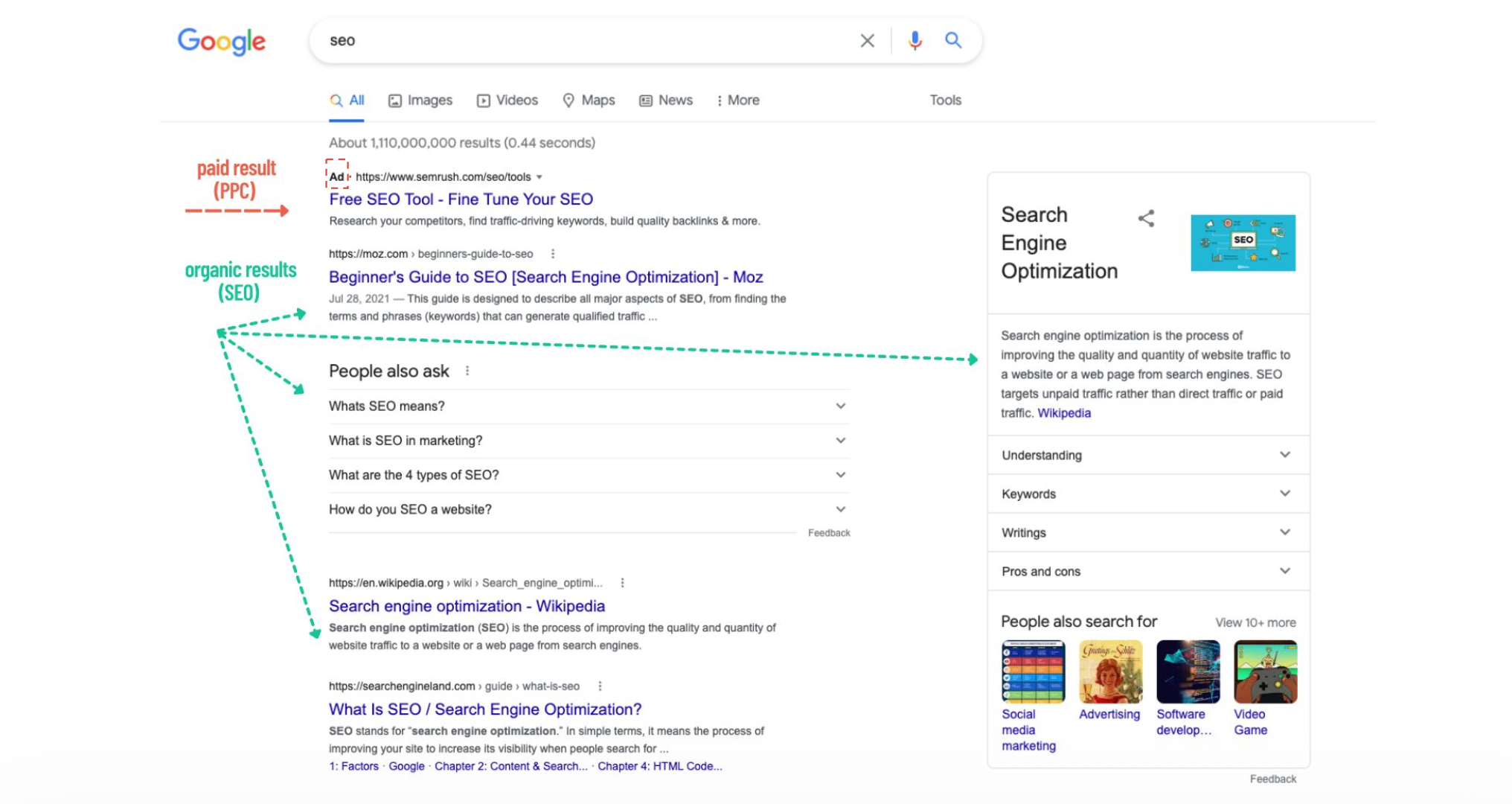
Task: Open 'Beginner's Guide to SEO' Moz link
Action: (545, 277)
